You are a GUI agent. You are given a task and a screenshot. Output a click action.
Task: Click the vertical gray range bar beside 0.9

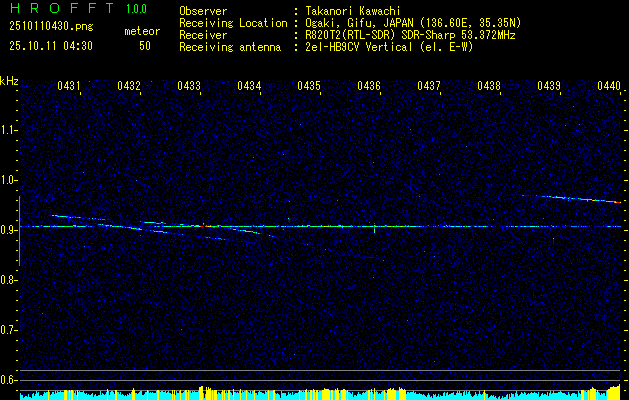click(x=19, y=231)
